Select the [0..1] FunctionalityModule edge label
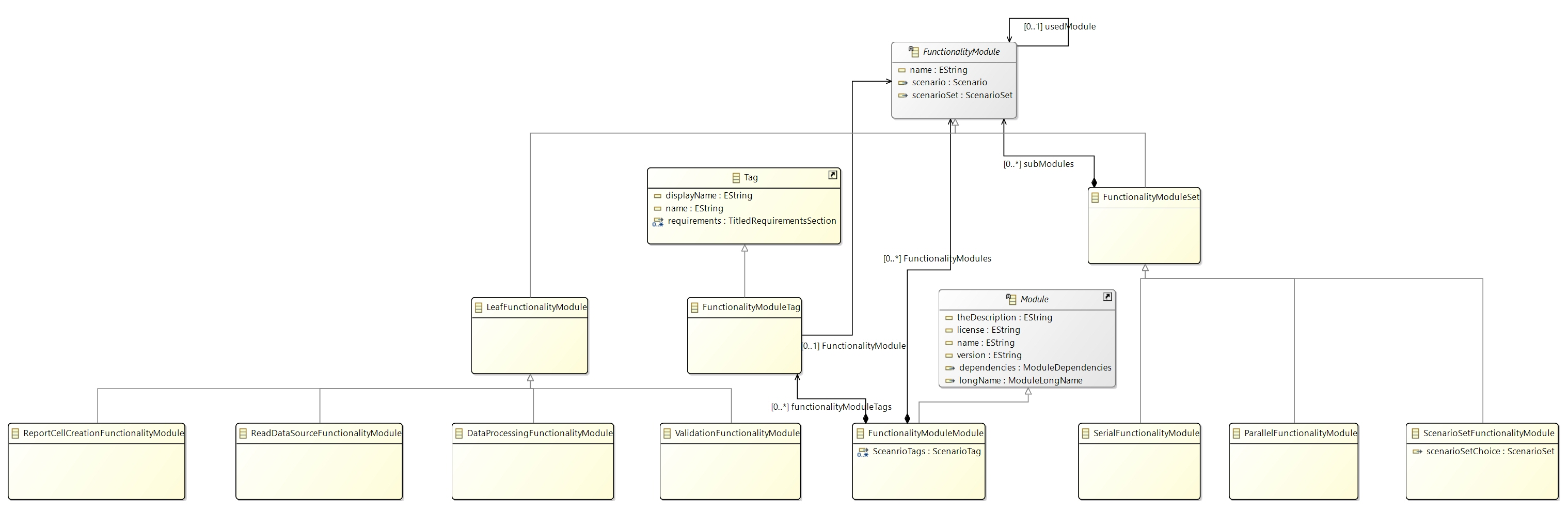This screenshot has width=1568, height=509. coord(853,346)
